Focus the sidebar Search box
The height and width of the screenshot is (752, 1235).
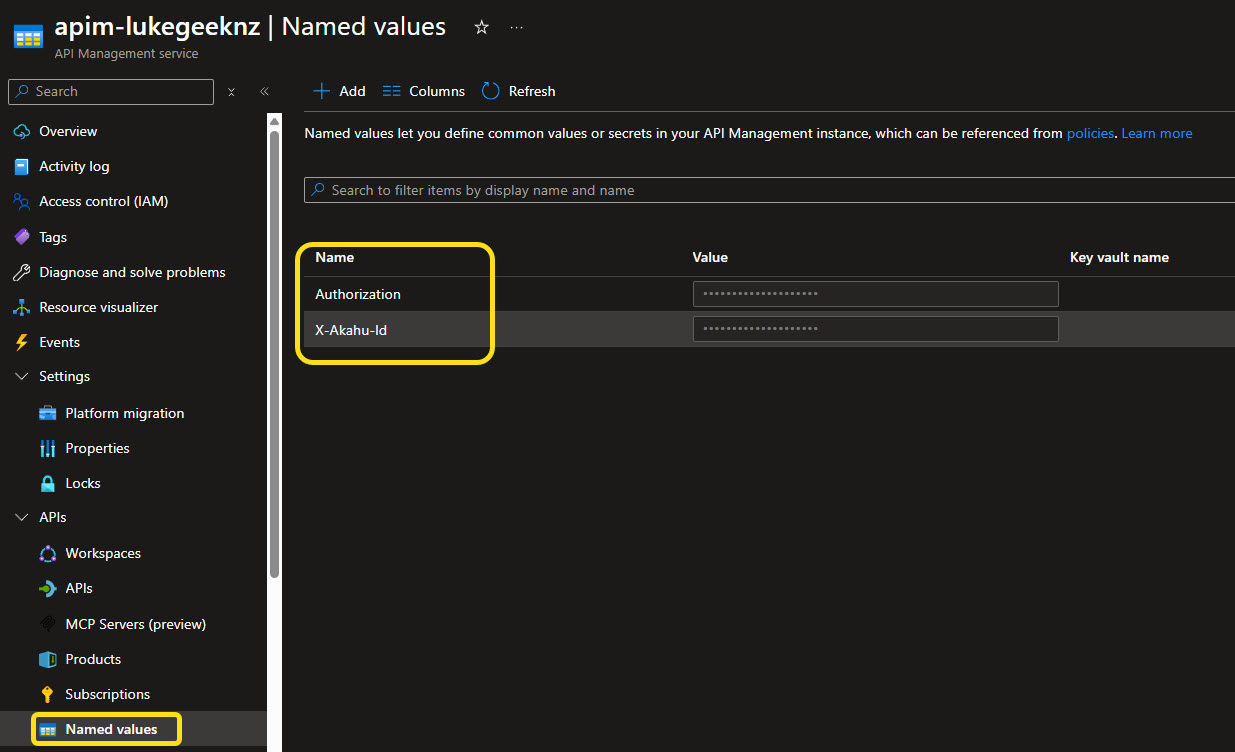click(111, 91)
